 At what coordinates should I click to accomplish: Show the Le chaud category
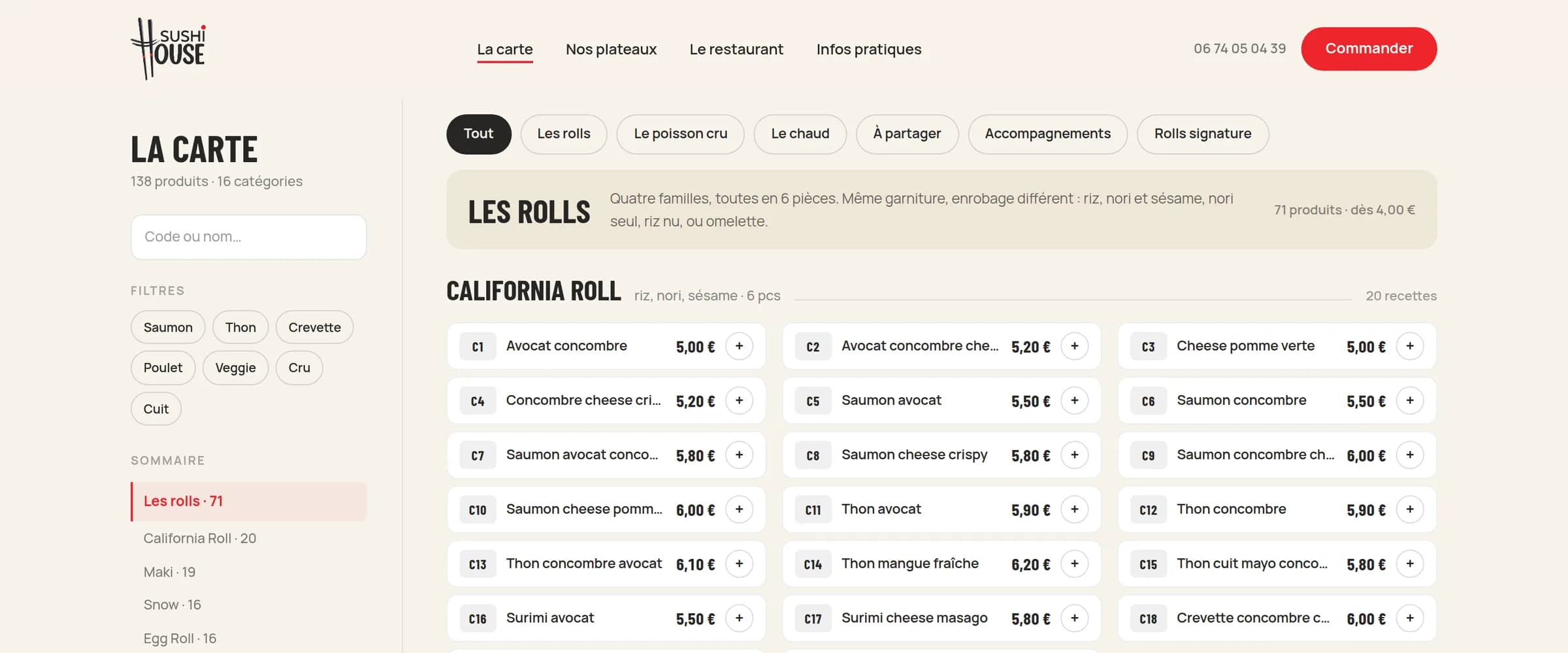[800, 134]
